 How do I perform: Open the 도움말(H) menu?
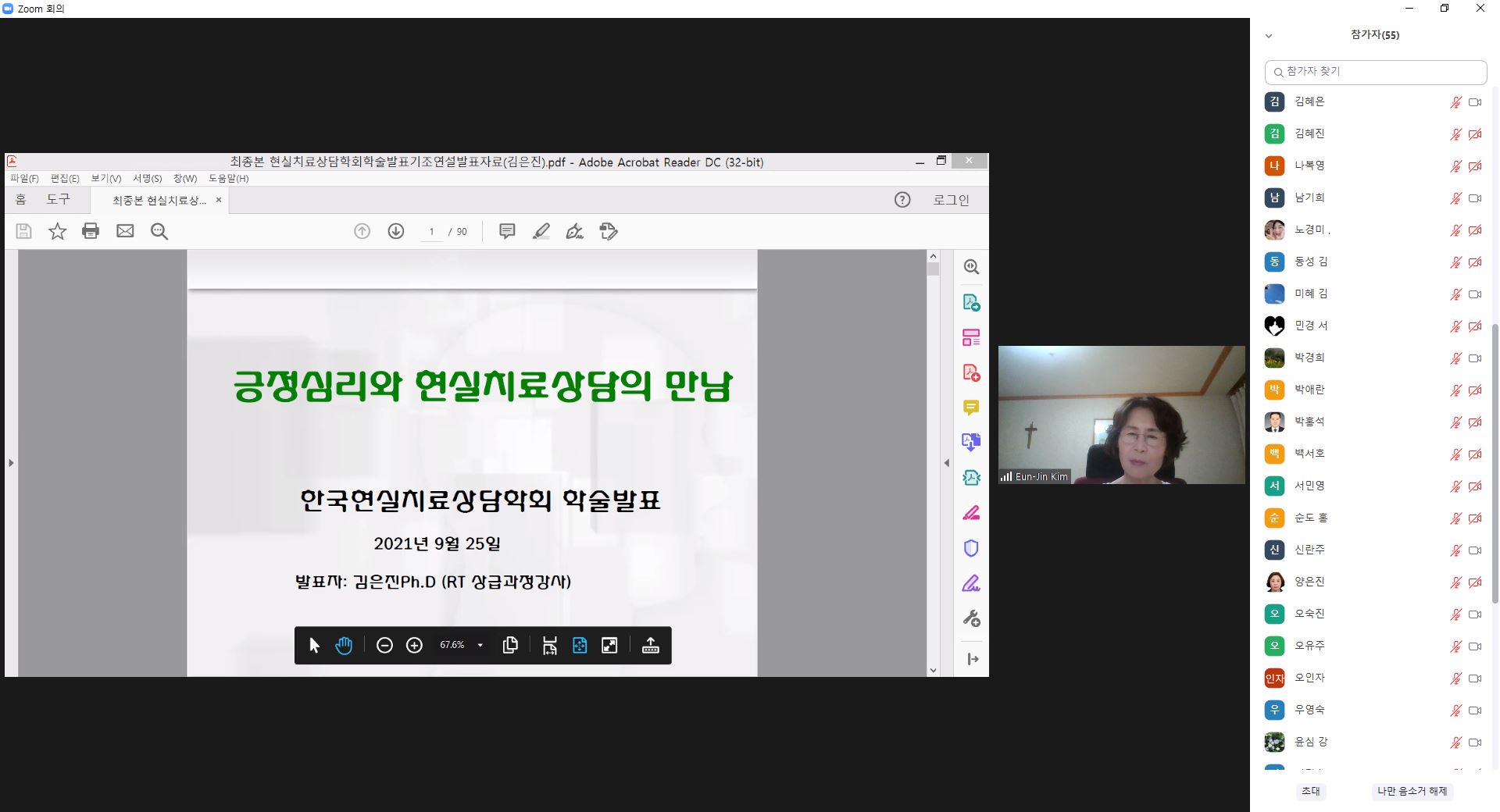tap(228, 179)
